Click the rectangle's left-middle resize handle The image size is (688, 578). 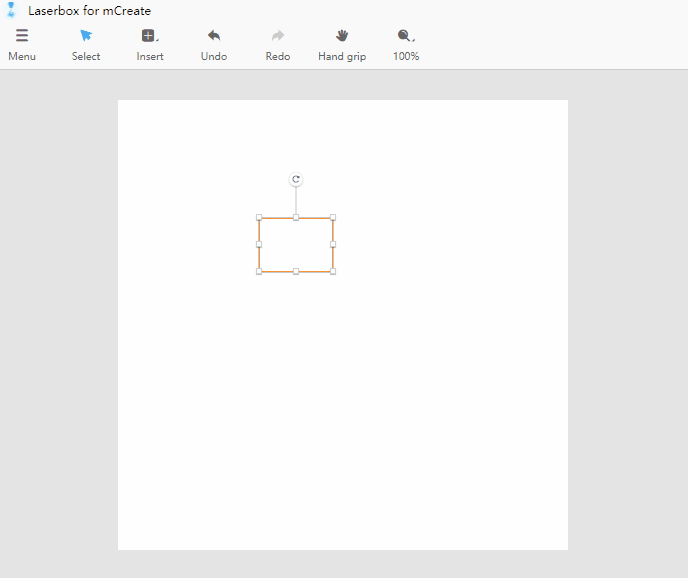point(259,244)
